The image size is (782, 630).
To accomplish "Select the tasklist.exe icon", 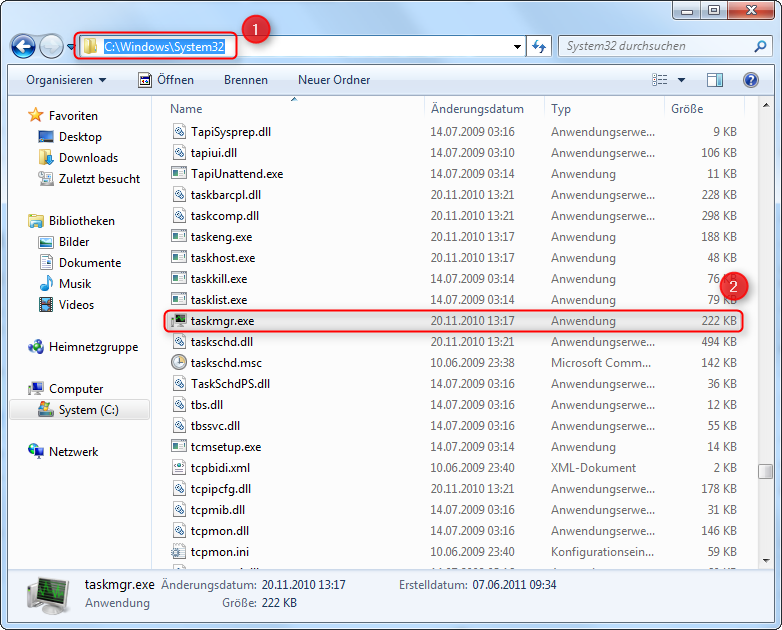I will click(x=179, y=299).
